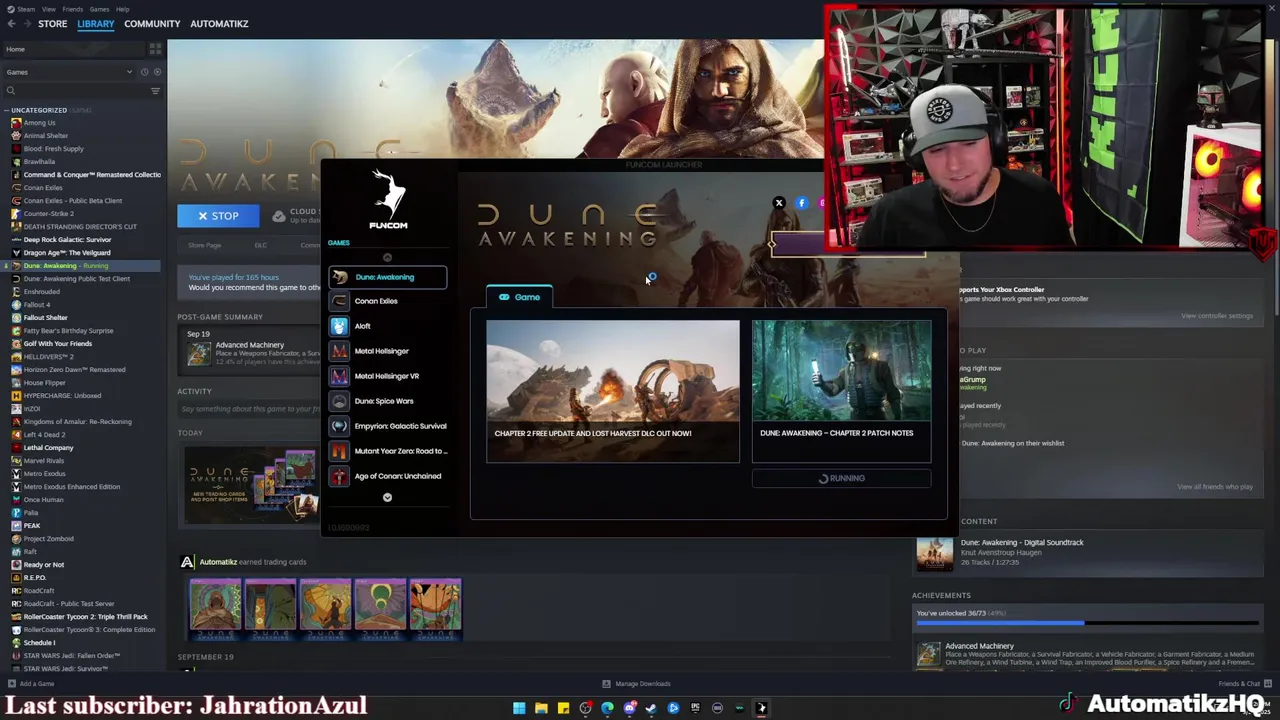This screenshot has height=720, width=1280.
Task: Open Help menu
Action: [x=122, y=9]
